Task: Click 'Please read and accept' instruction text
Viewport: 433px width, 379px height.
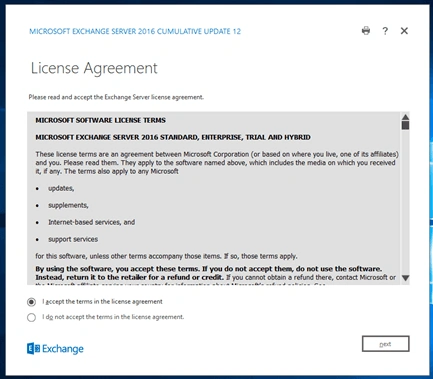Action: pyautogui.click(x=116, y=97)
